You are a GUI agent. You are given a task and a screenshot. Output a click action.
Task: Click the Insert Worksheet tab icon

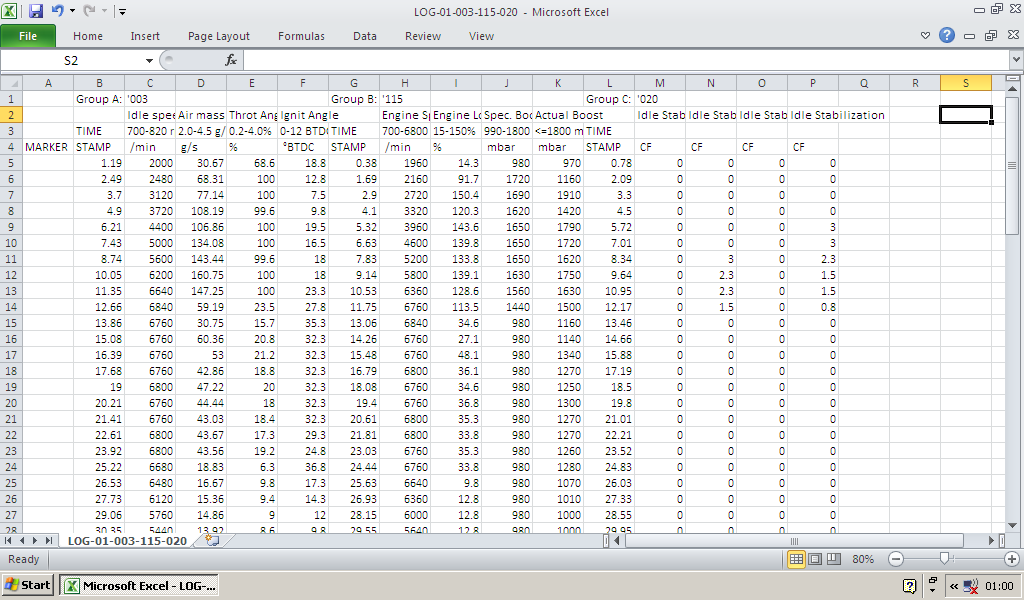click(x=210, y=540)
